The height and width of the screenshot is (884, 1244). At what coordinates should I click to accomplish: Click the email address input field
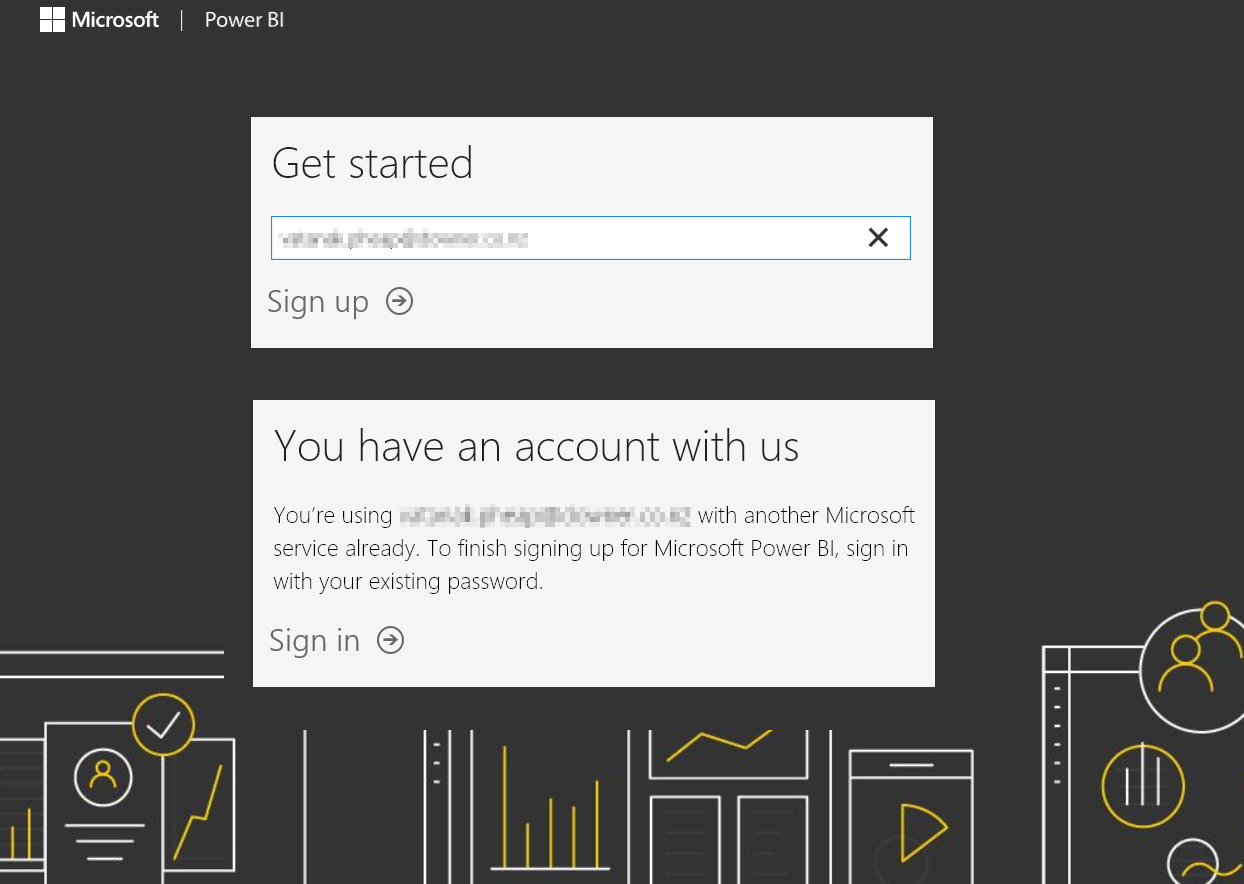[x=590, y=238]
